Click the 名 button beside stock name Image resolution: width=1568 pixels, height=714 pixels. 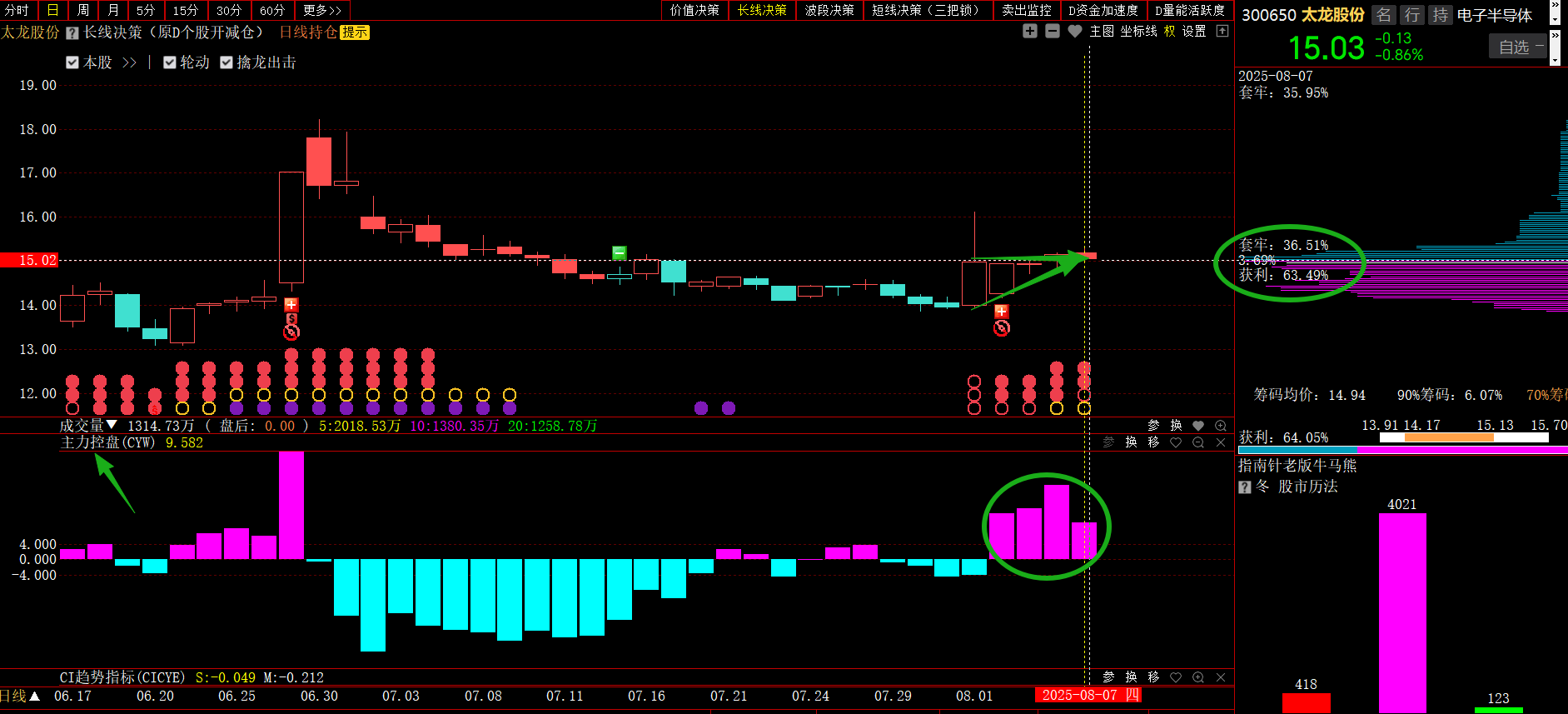tap(1384, 15)
